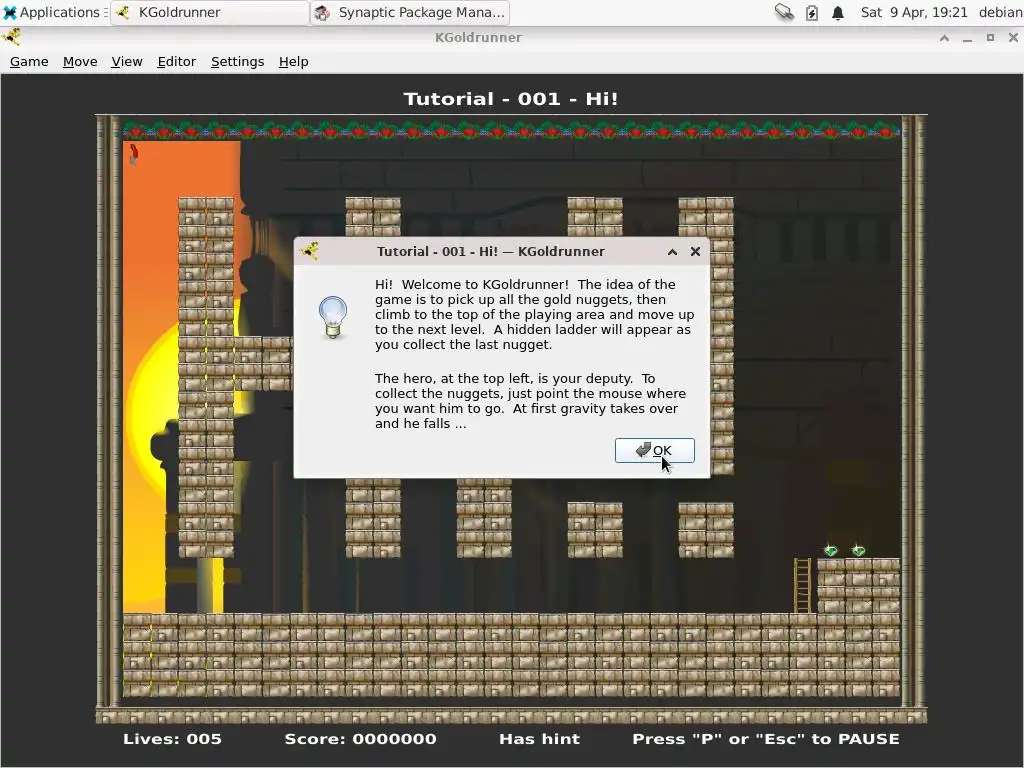Open the debian user menu
The height and width of the screenshot is (768, 1024).
coord(1000,12)
